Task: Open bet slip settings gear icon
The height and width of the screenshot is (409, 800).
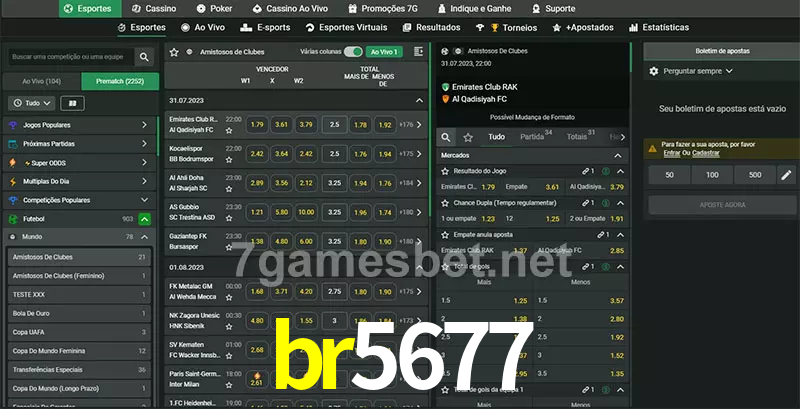Action: tap(654, 71)
